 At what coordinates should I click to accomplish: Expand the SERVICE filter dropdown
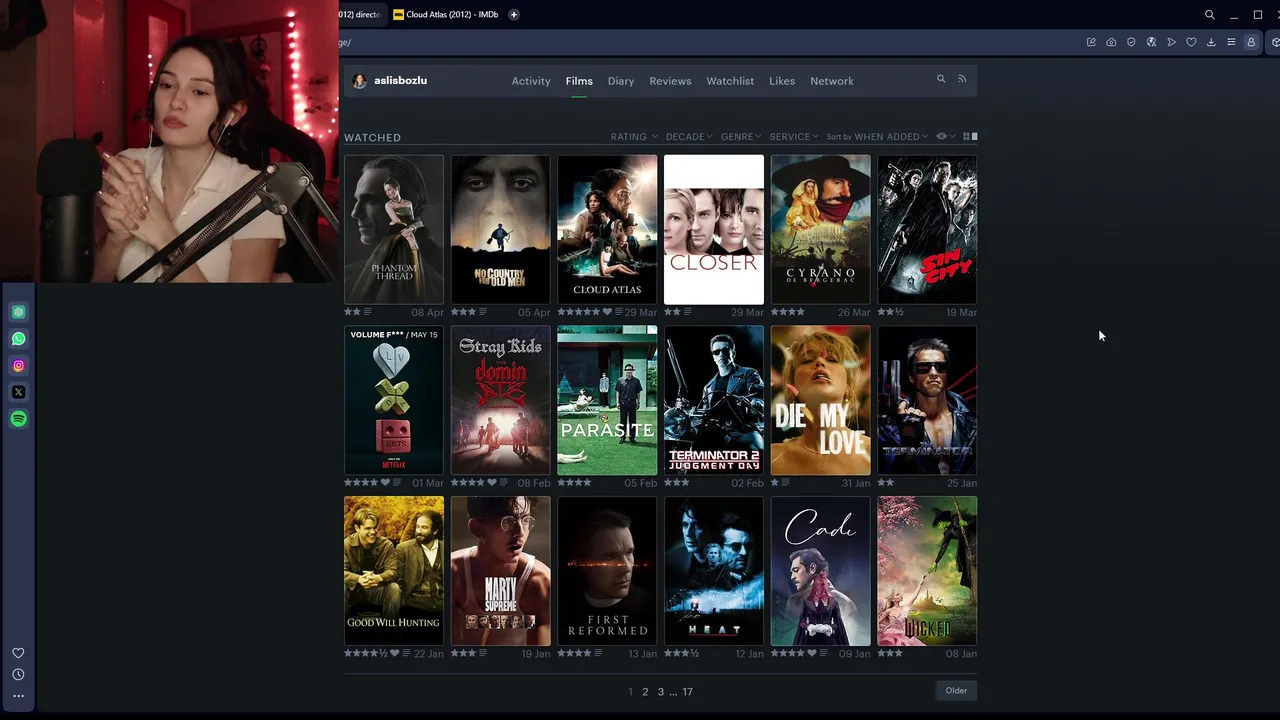[x=794, y=137]
